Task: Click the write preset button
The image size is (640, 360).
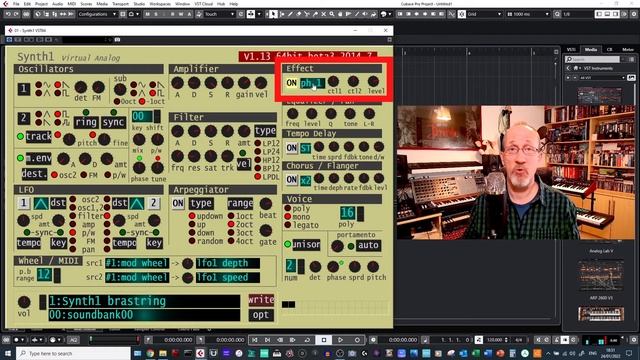Action: click(x=261, y=300)
